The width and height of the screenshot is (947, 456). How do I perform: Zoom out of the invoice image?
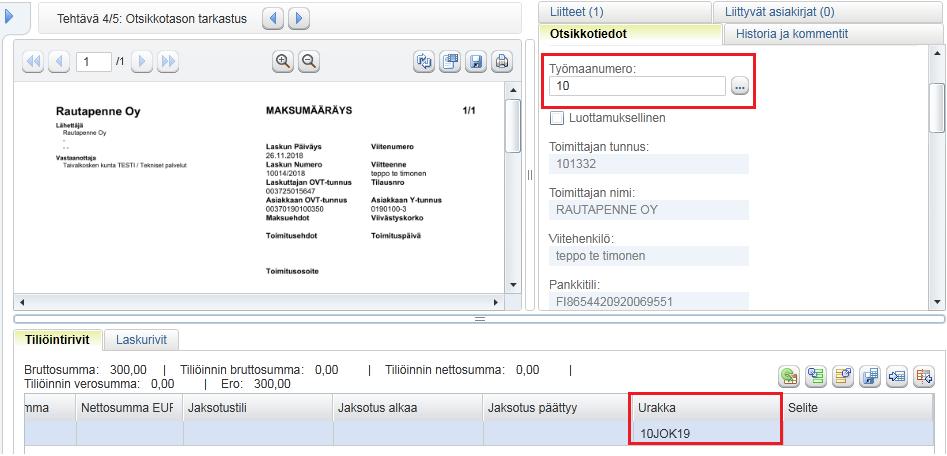click(309, 62)
